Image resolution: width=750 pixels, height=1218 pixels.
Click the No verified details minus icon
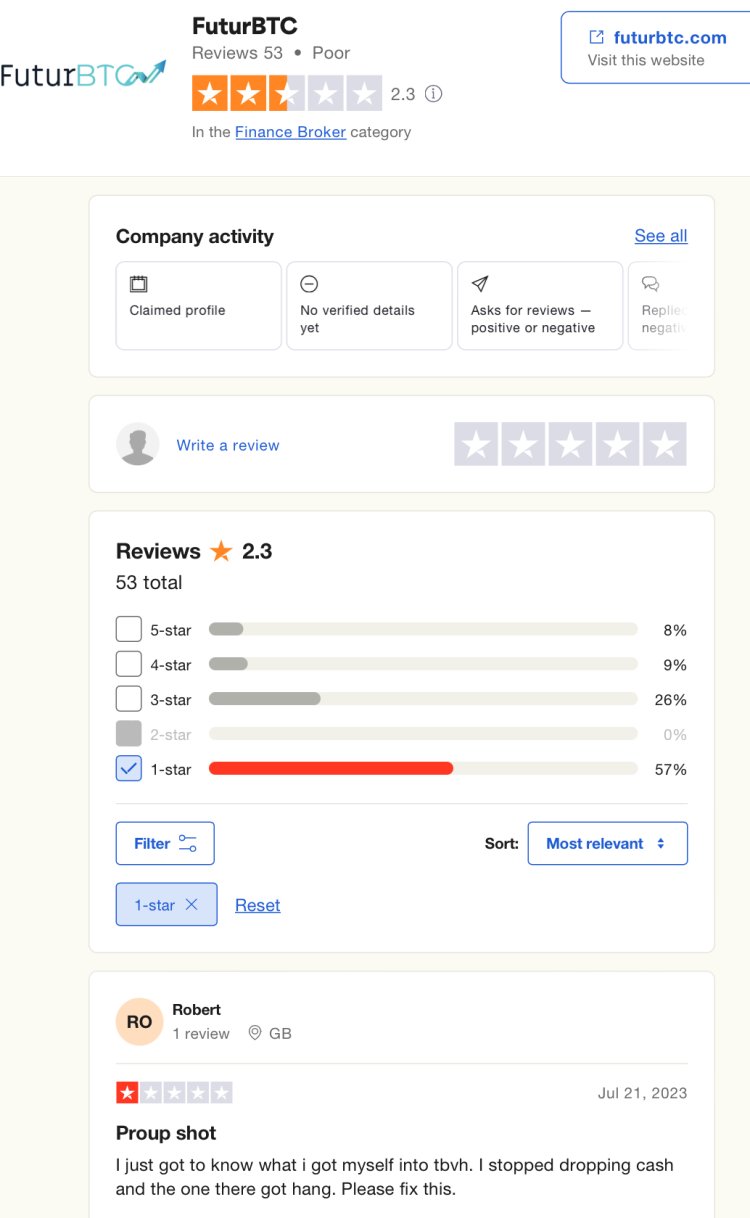coord(310,284)
